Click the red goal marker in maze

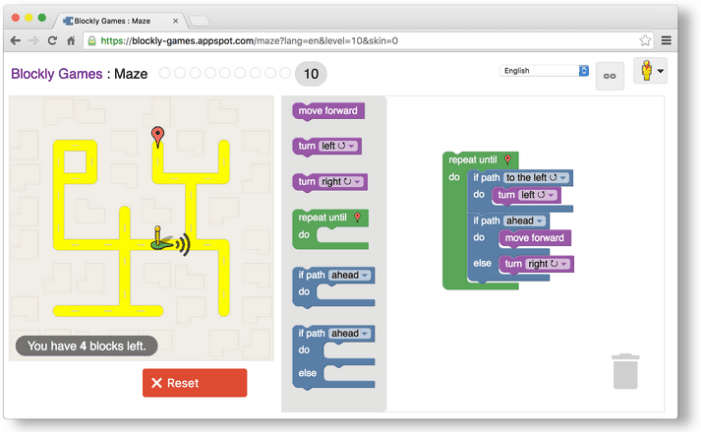coord(157,136)
